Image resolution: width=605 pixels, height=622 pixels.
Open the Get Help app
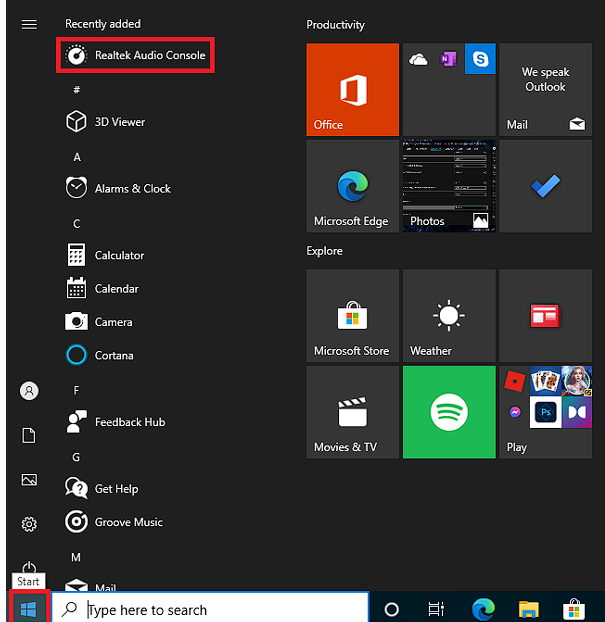point(102,488)
